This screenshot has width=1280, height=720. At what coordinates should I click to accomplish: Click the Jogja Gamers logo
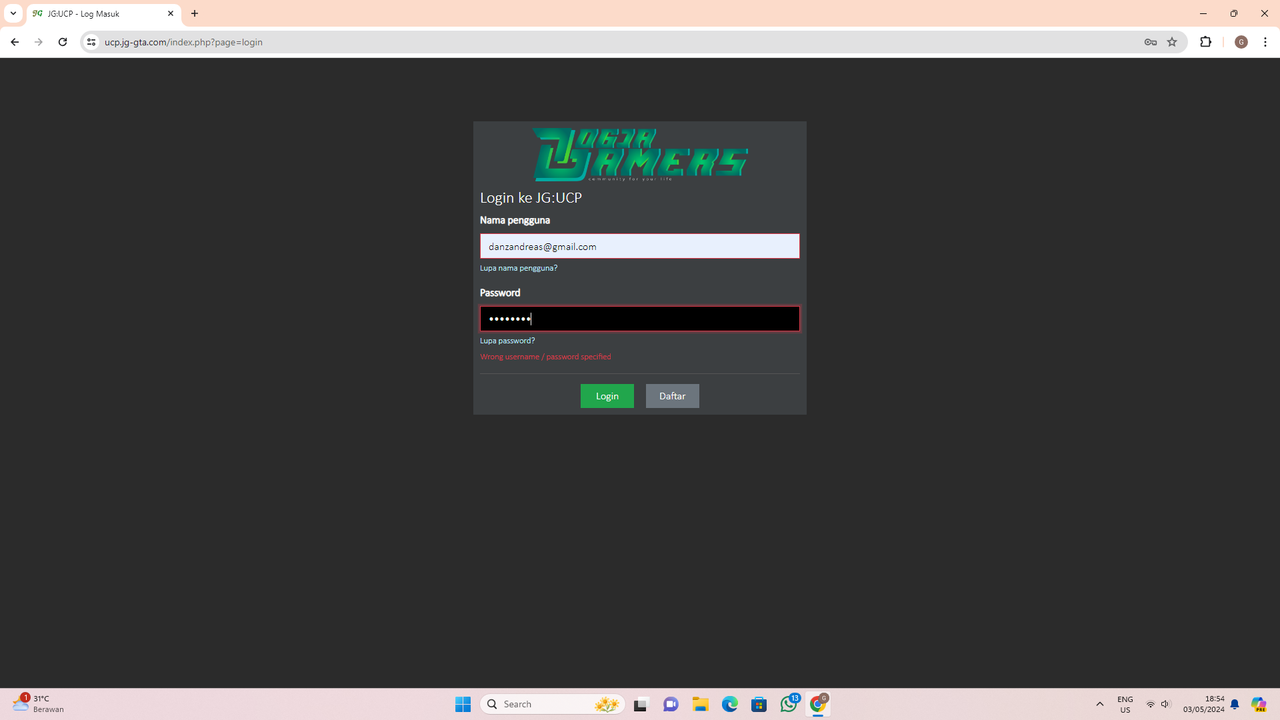tap(640, 154)
